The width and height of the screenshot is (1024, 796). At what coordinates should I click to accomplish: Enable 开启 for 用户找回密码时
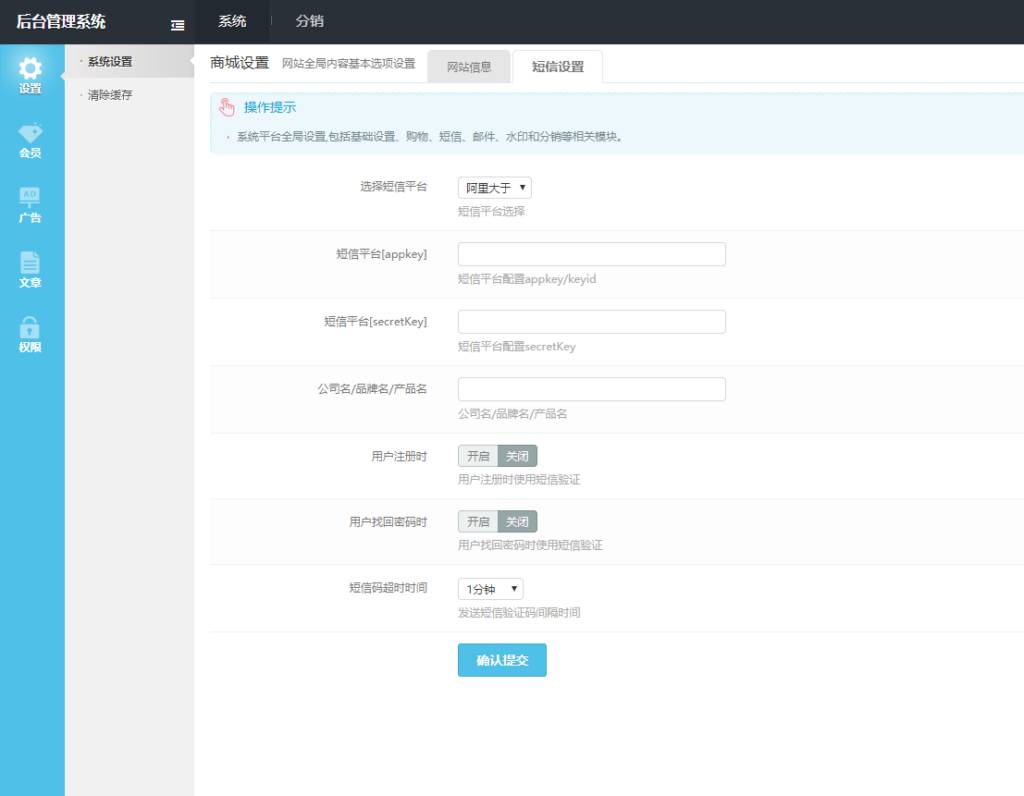tap(478, 522)
